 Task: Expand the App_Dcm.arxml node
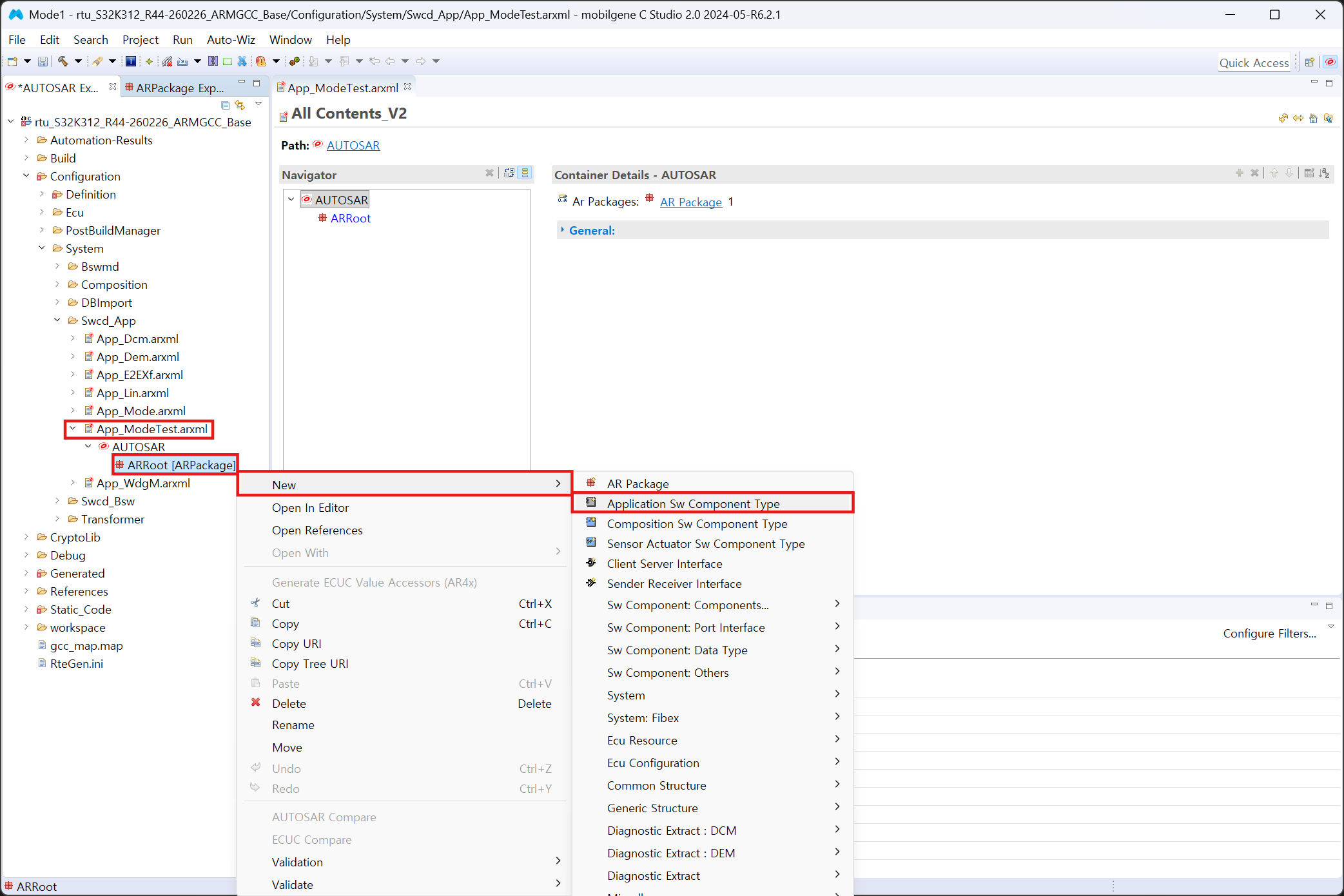click(73, 338)
